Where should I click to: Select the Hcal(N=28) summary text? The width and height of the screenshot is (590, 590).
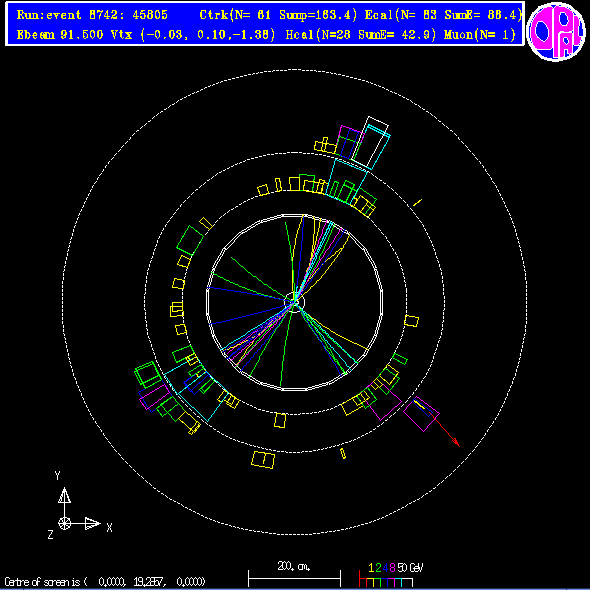click(361, 35)
